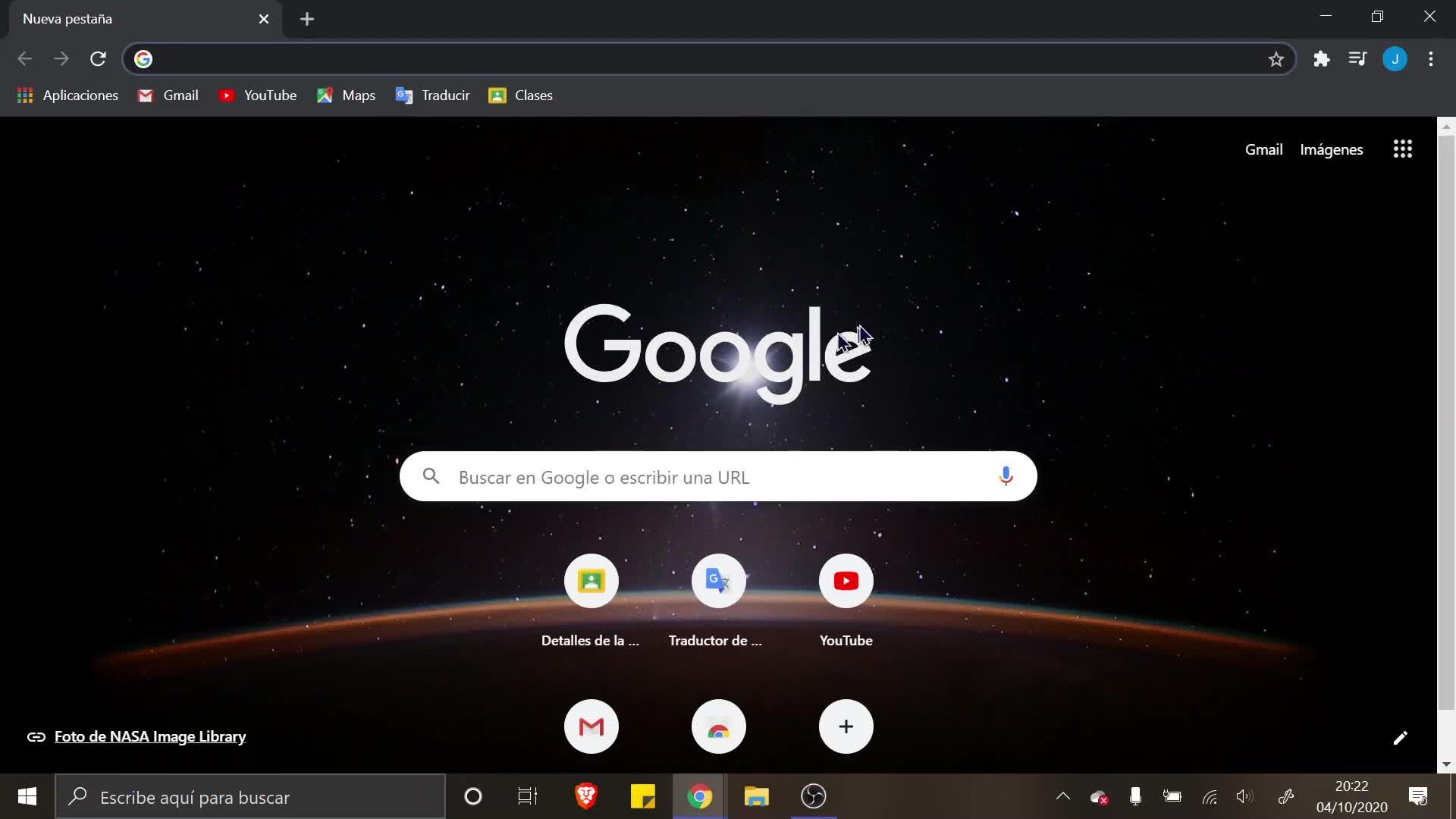Open the YouTube shortcut tile
The image size is (1456, 819).
[846, 582]
